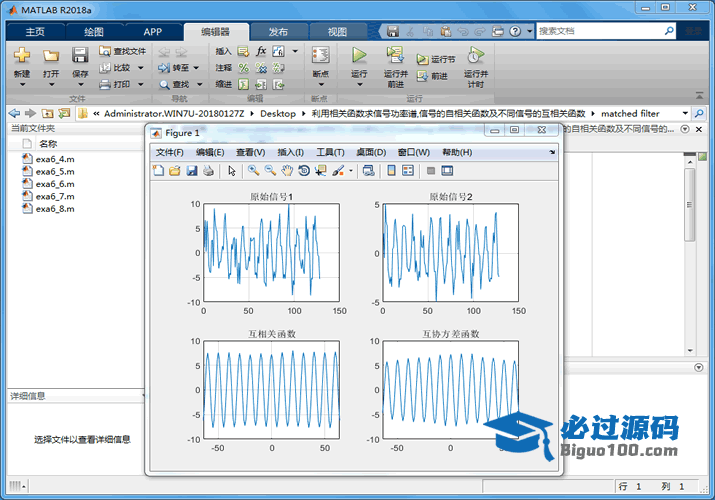Expand the dropdown arrow under 断点
The width and height of the screenshot is (715, 500).
pyautogui.click(x=321, y=85)
